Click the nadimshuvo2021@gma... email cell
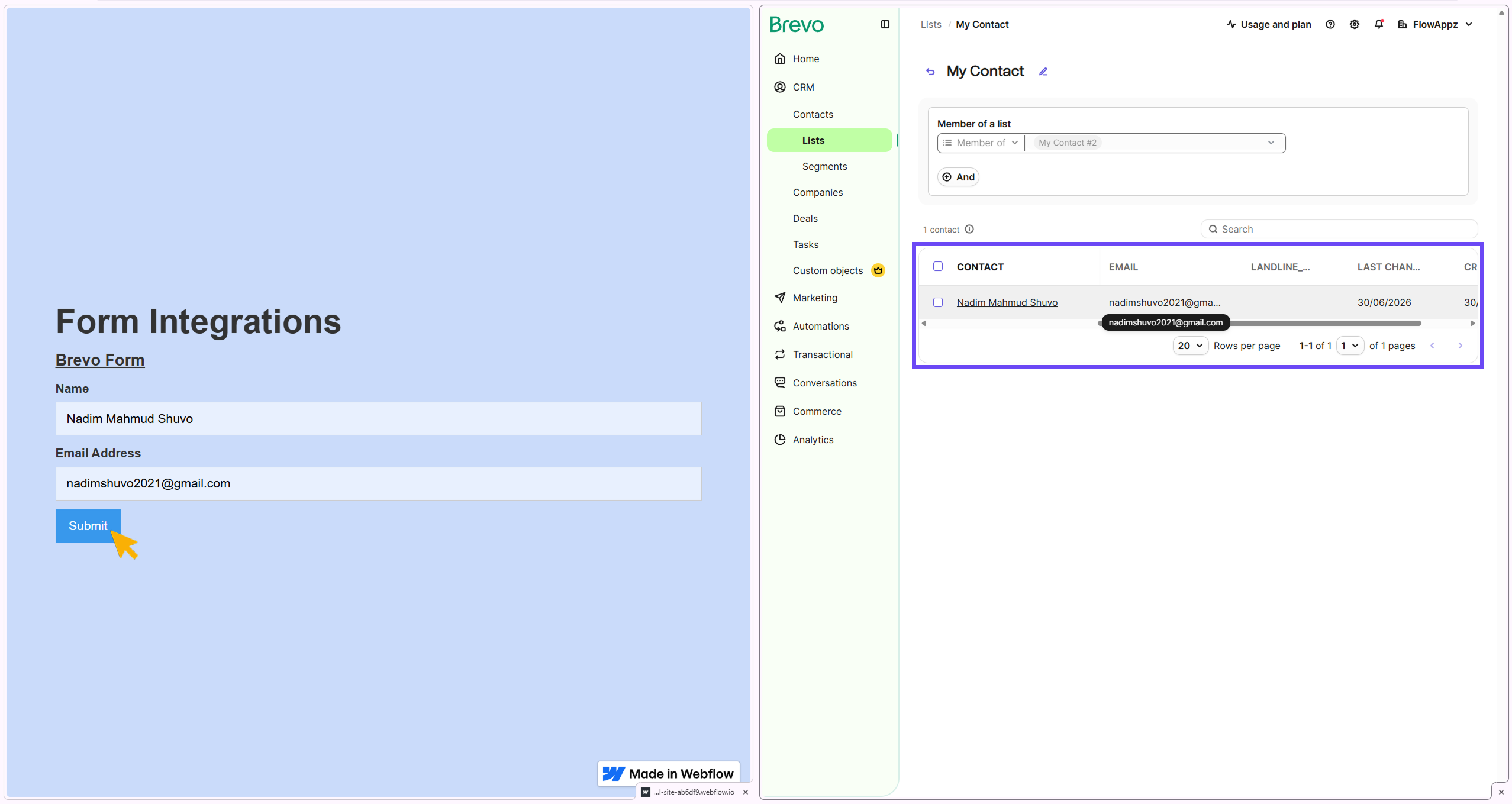This screenshot has width=1512, height=804. point(1164,302)
